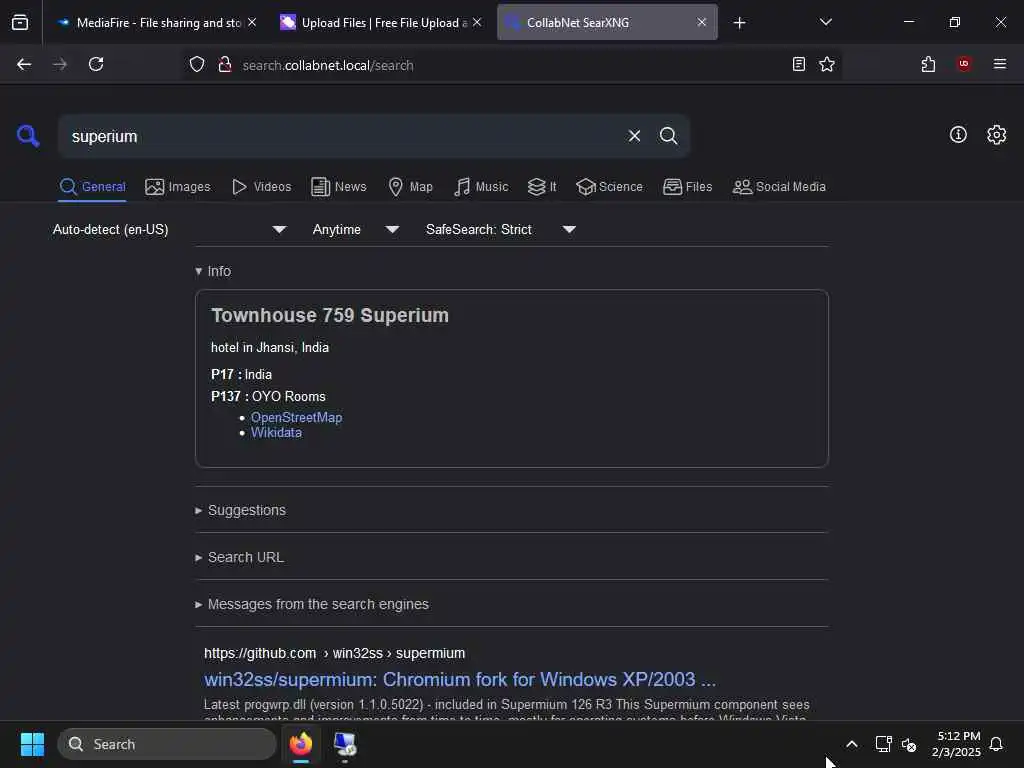Open the computer app taskbar icon
The width and height of the screenshot is (1024, 768).
345,744
